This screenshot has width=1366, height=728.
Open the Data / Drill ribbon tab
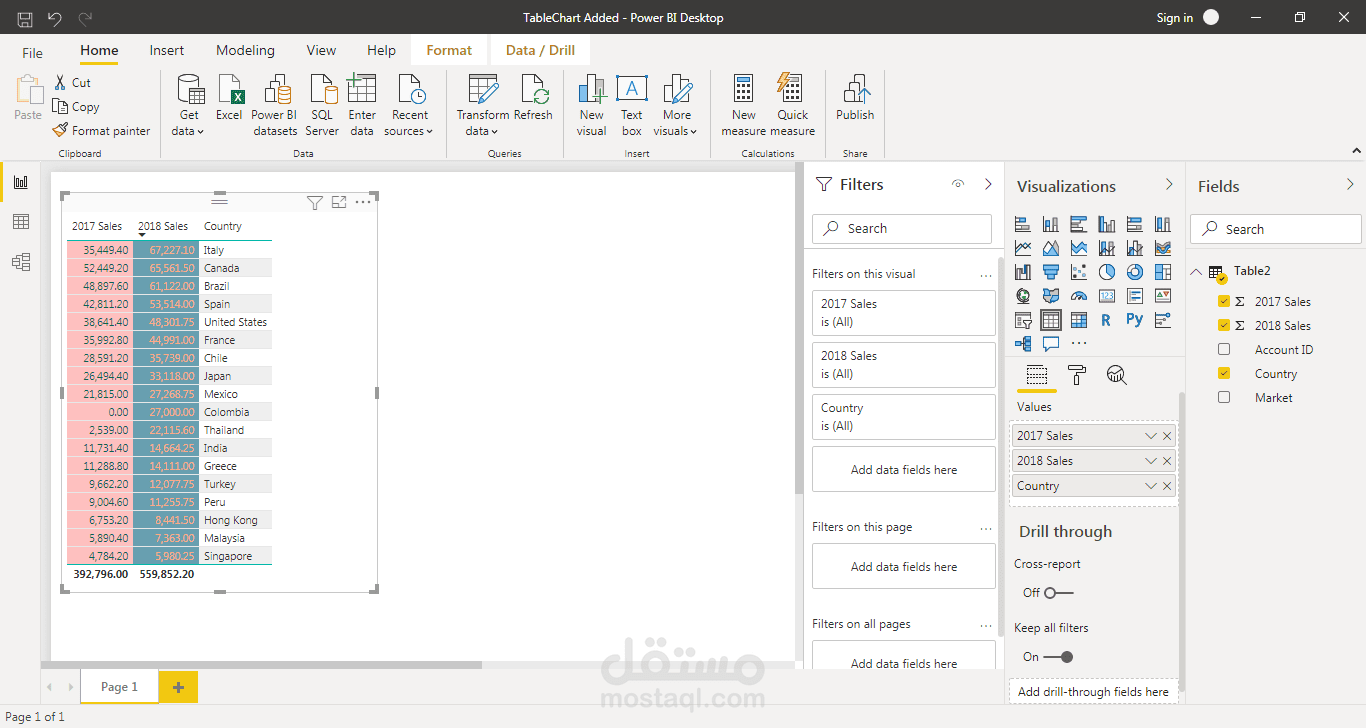point(540,50)
